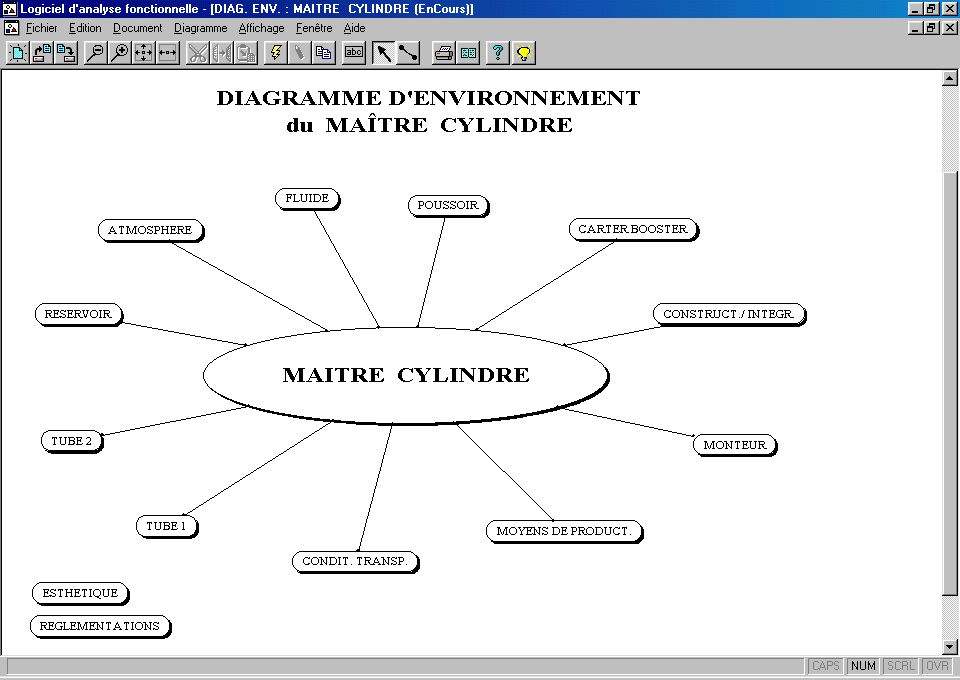Click the greyed pencil/tag toolbar icon
The width and height of the screenshot is (960, 680).
pos(299,53)
